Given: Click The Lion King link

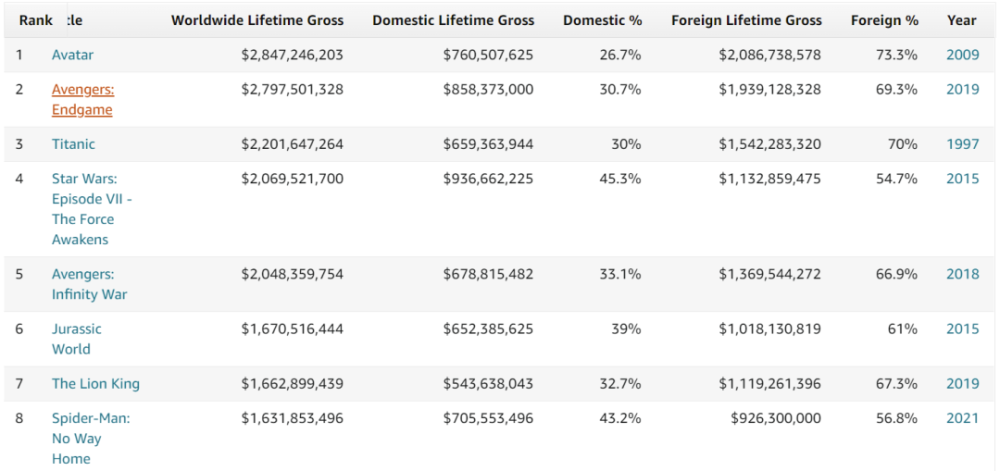Looking at the screenshot, I should (96, 384).
